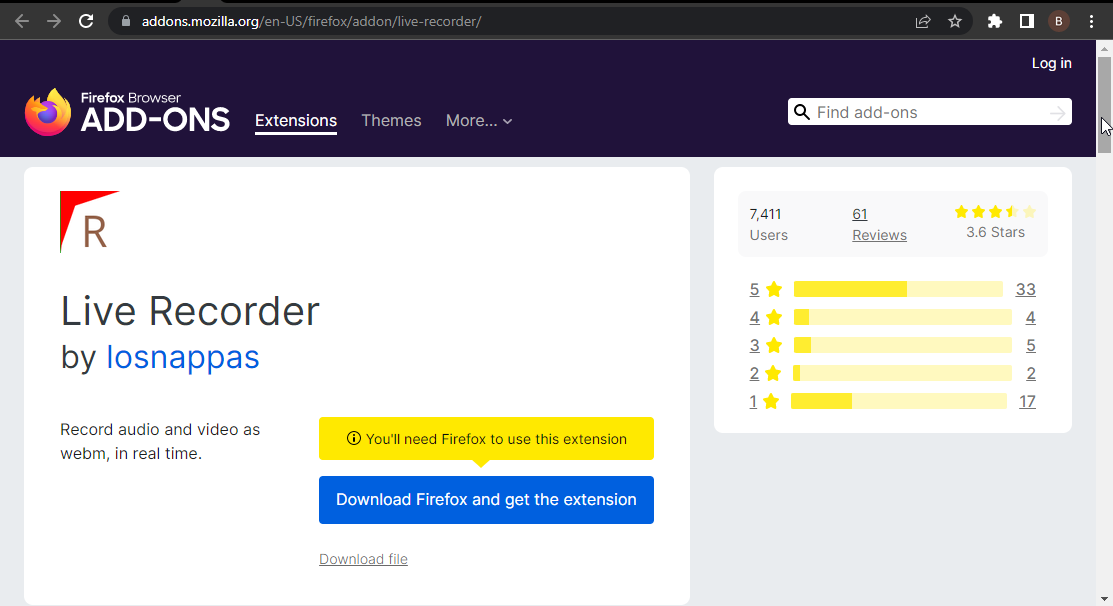
Task: Click the Download file link
Action: pos(363,559)
